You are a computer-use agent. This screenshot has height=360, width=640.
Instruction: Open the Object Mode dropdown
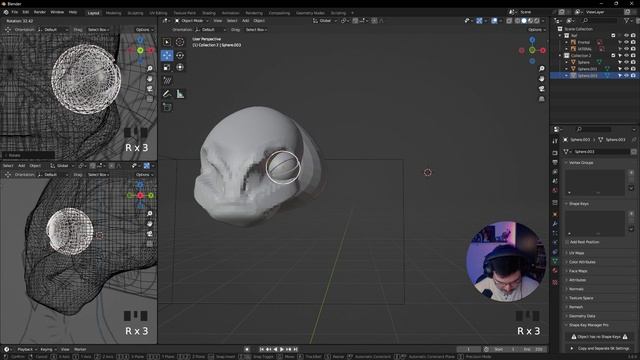tap(191, 20)
